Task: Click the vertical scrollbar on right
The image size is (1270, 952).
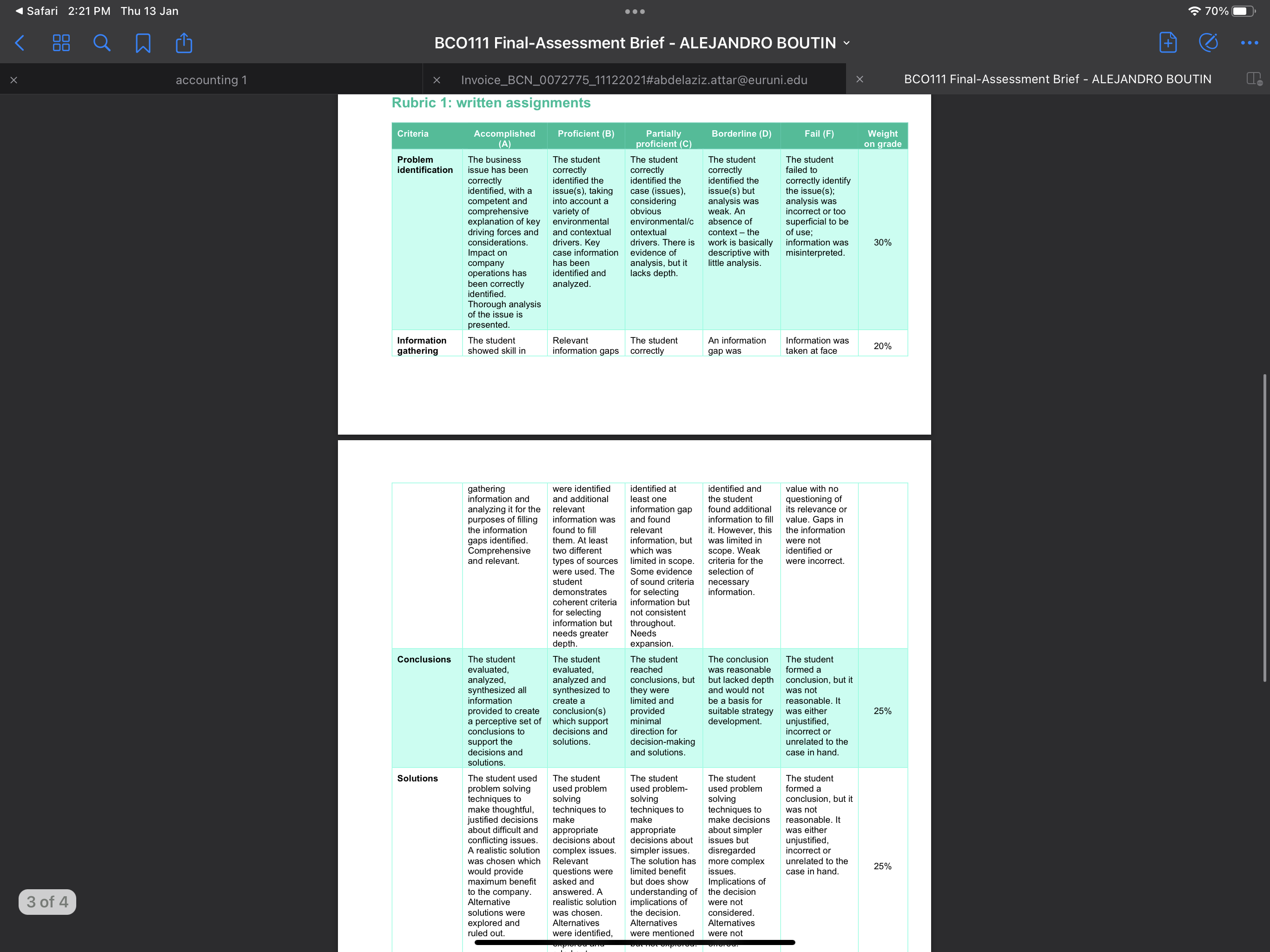Action: click(x=1264, y=528)
